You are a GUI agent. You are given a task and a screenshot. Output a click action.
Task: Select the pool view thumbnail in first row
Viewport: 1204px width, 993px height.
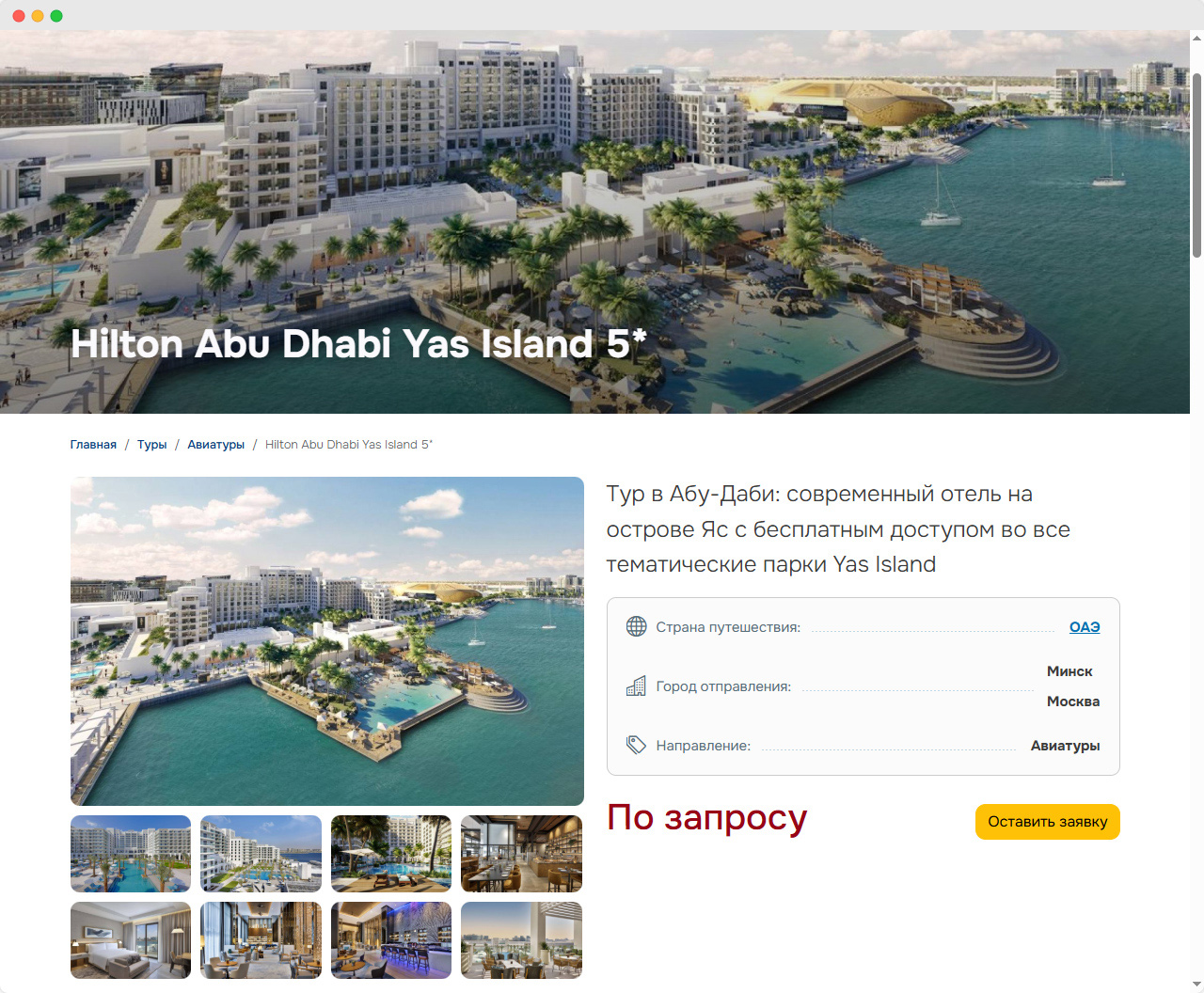[x=131, y=854]
